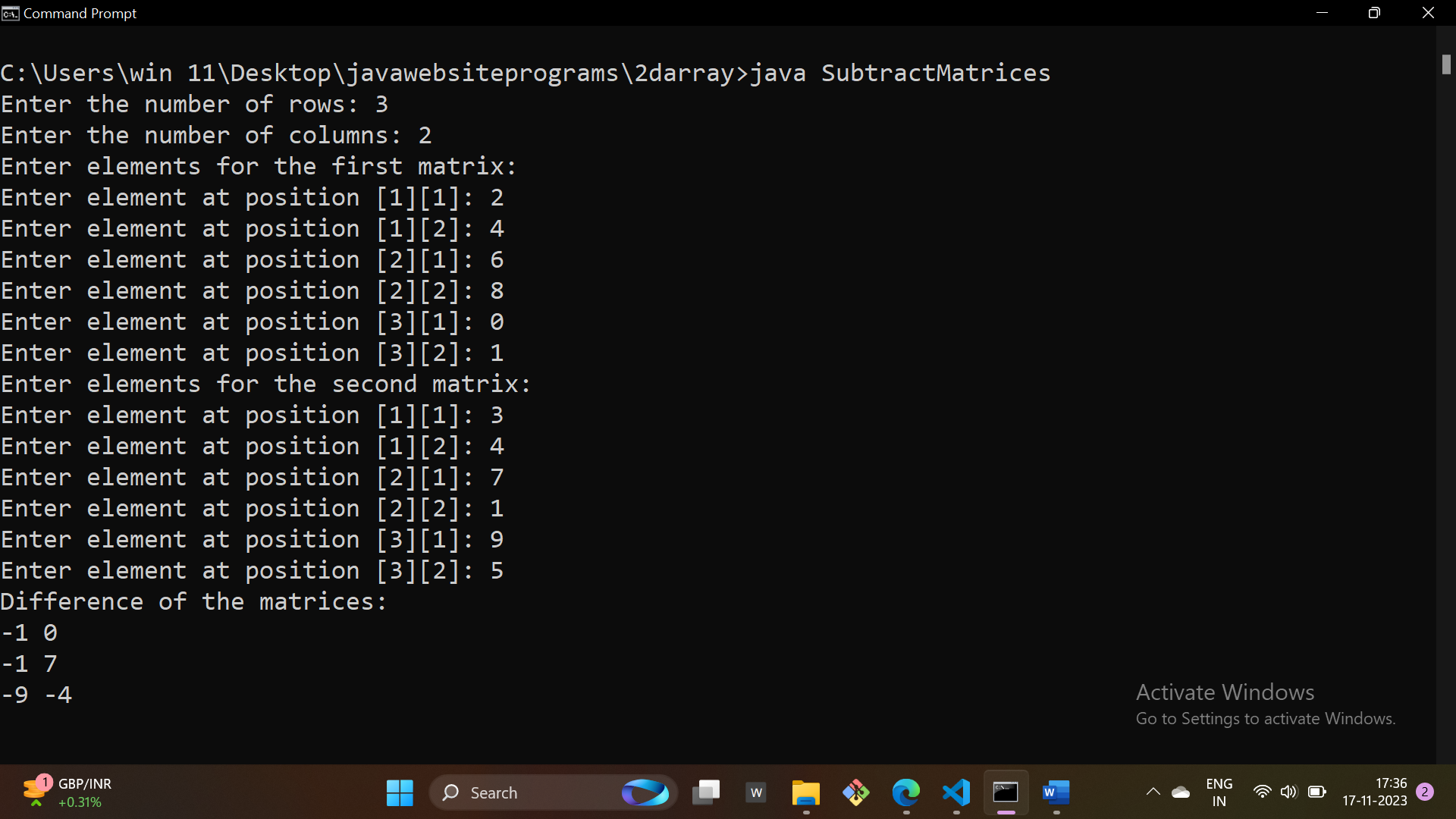Click the taskbar Search box
This screenshot has width=1456, height=819.
531,792
